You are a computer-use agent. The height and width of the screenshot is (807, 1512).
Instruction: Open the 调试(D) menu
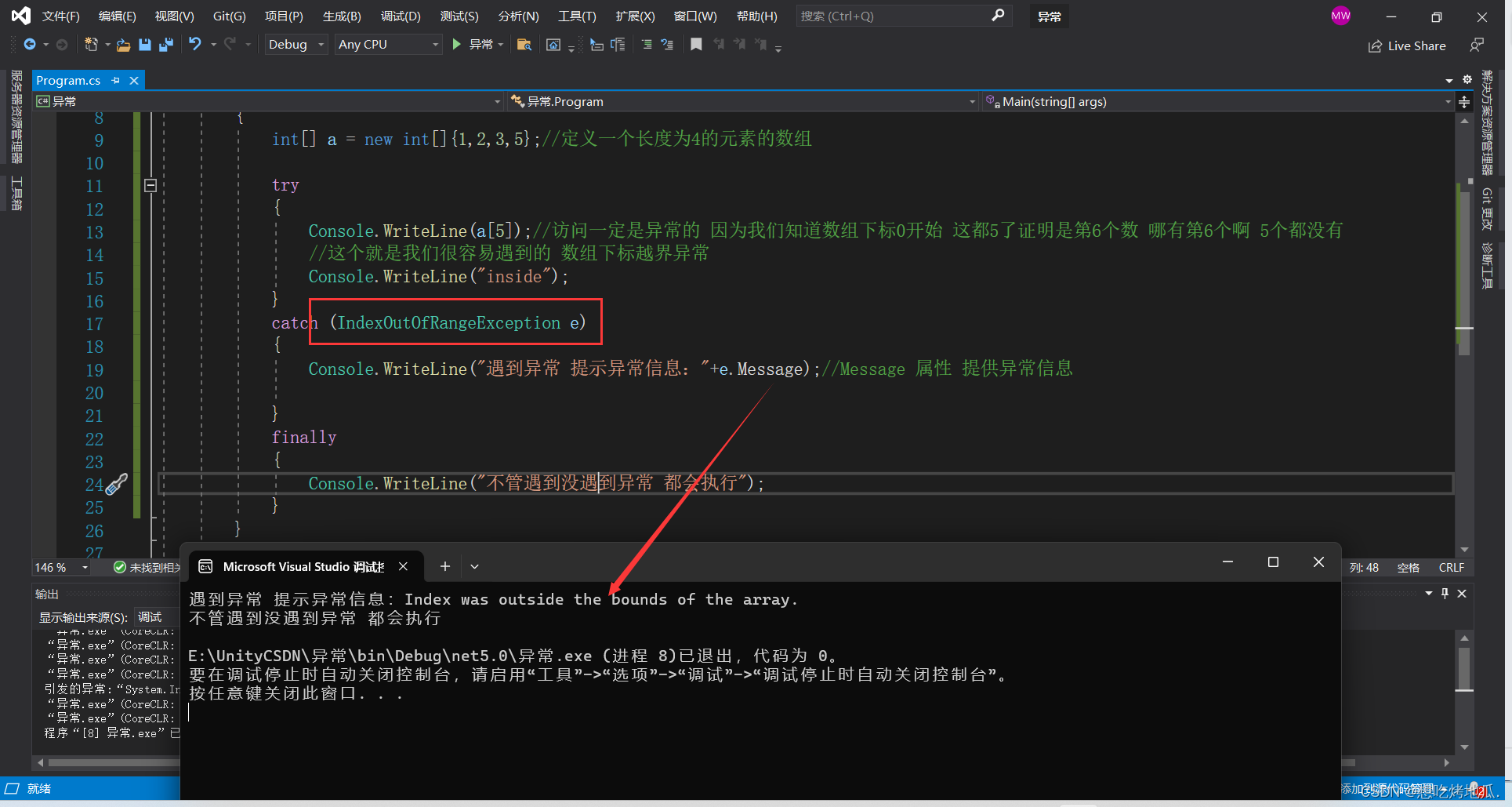click(x=401, y=16)
